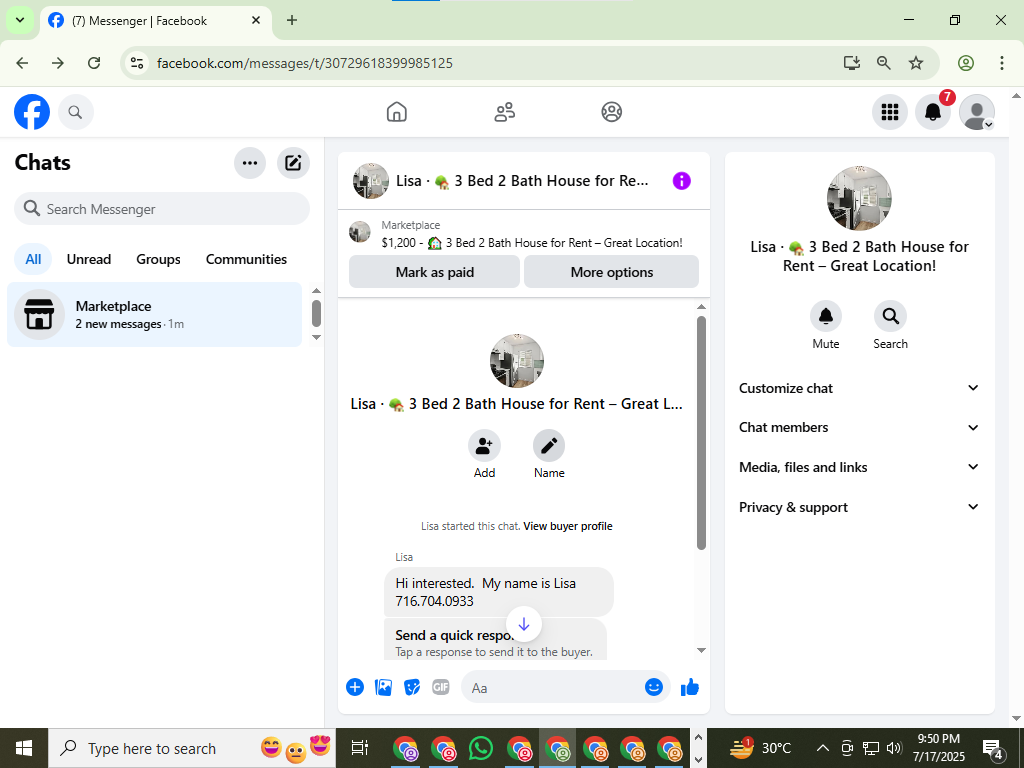Image resolution: width=1024 pixels, height=768 pixels.
Task: Switch to the Groups filter tab
Action: tap(159, 259)
